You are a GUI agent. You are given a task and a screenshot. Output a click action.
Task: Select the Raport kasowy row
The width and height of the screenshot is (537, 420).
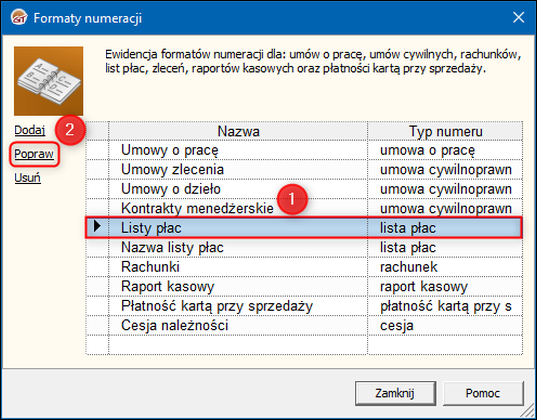(304, 286)
